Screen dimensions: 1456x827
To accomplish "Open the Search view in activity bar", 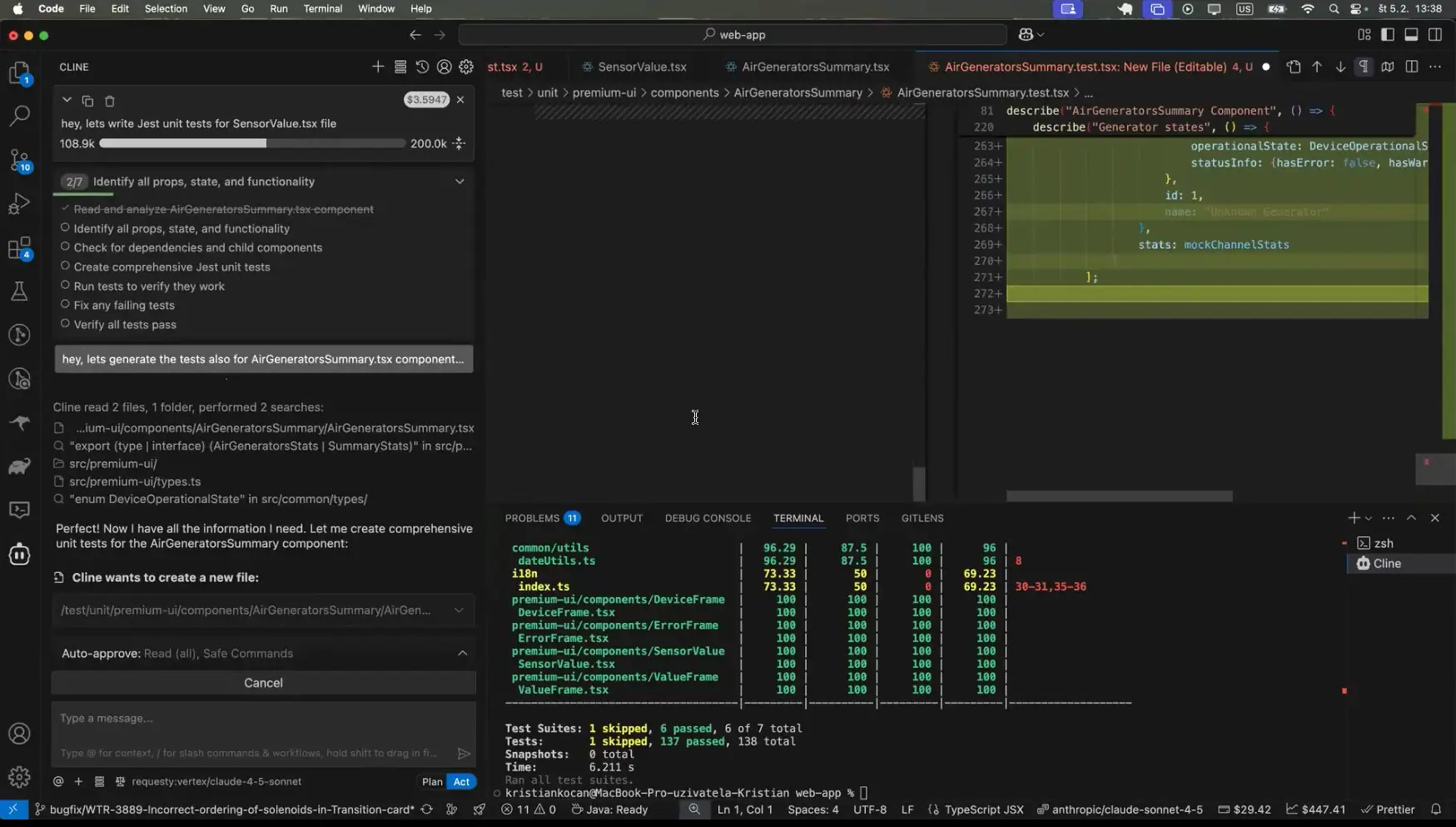I will [x=19, y=115].
